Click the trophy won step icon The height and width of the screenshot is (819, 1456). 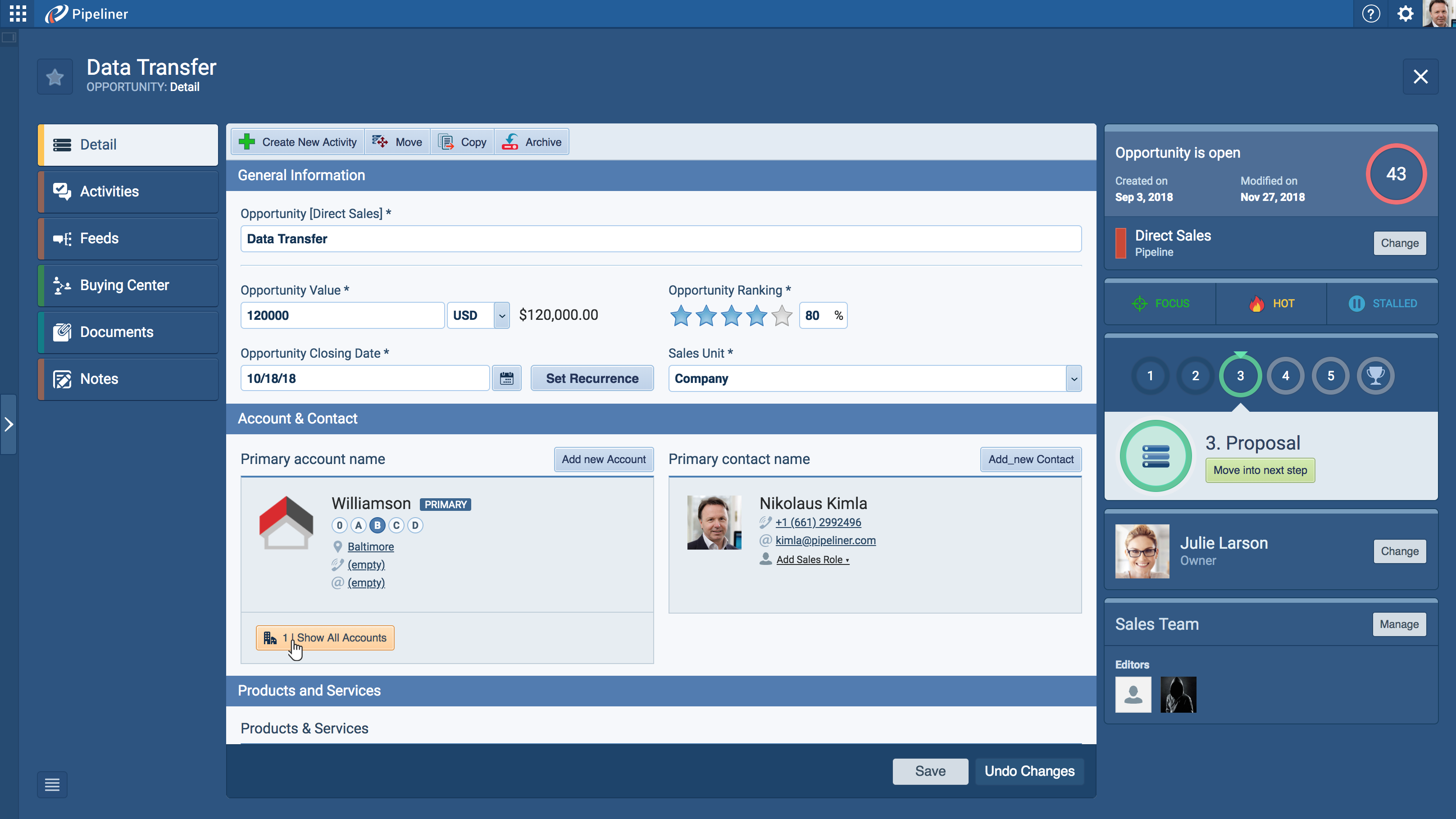[1375, 375]
